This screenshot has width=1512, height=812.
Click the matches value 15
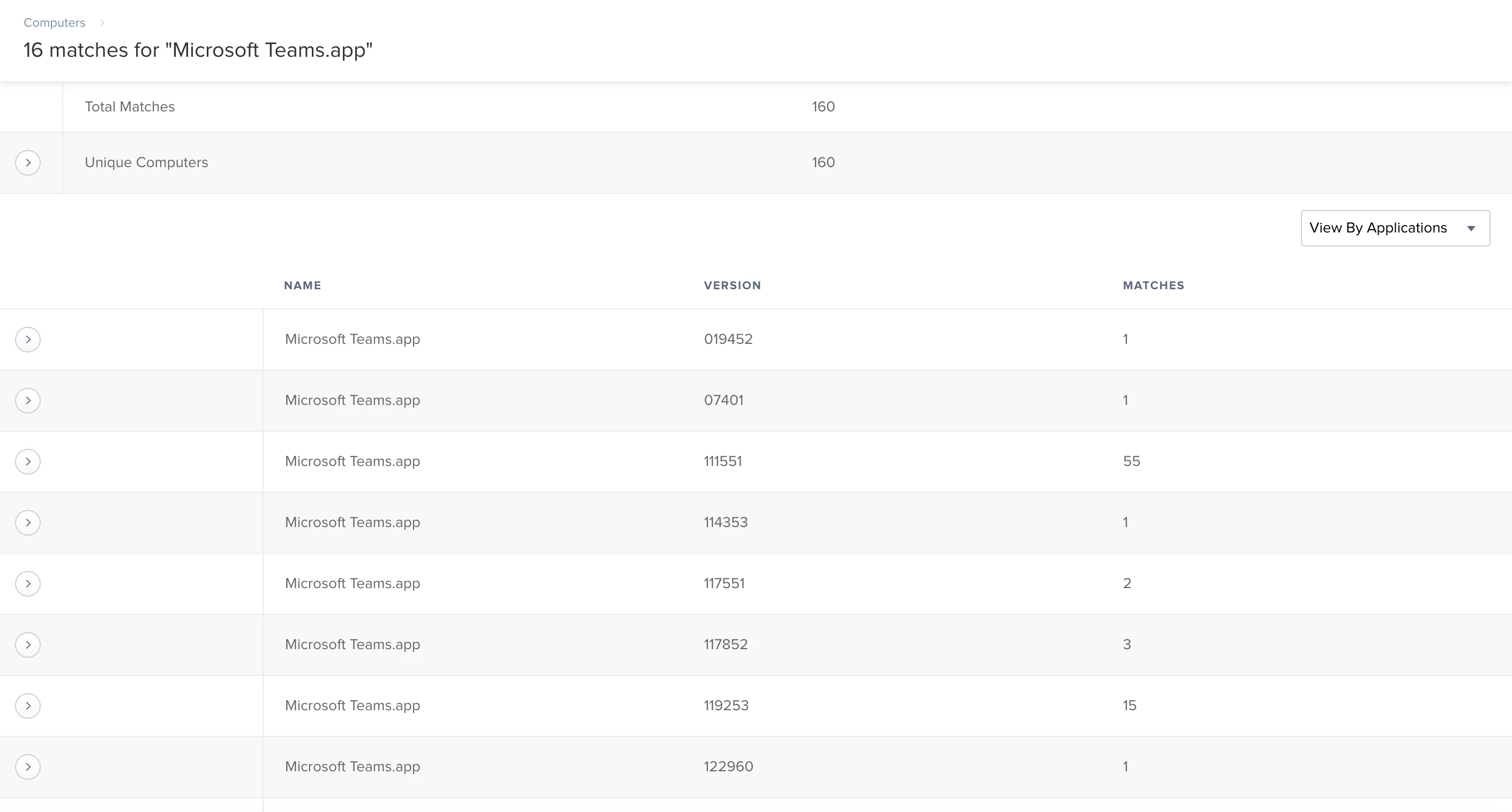click(x=1129, y=705)
